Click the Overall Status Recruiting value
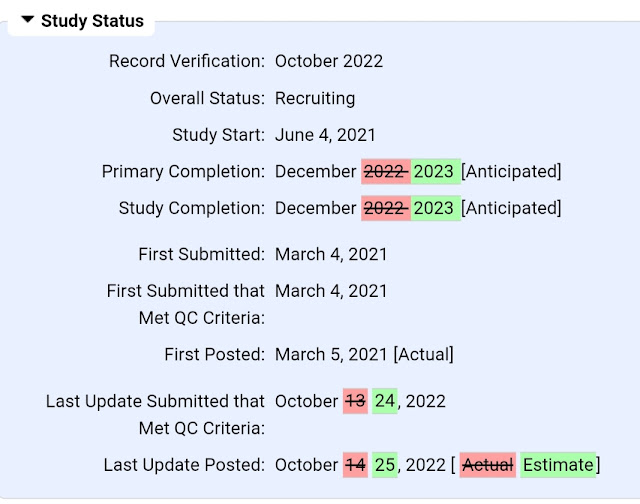Screen dimensions: 640x504 [315, 98]
